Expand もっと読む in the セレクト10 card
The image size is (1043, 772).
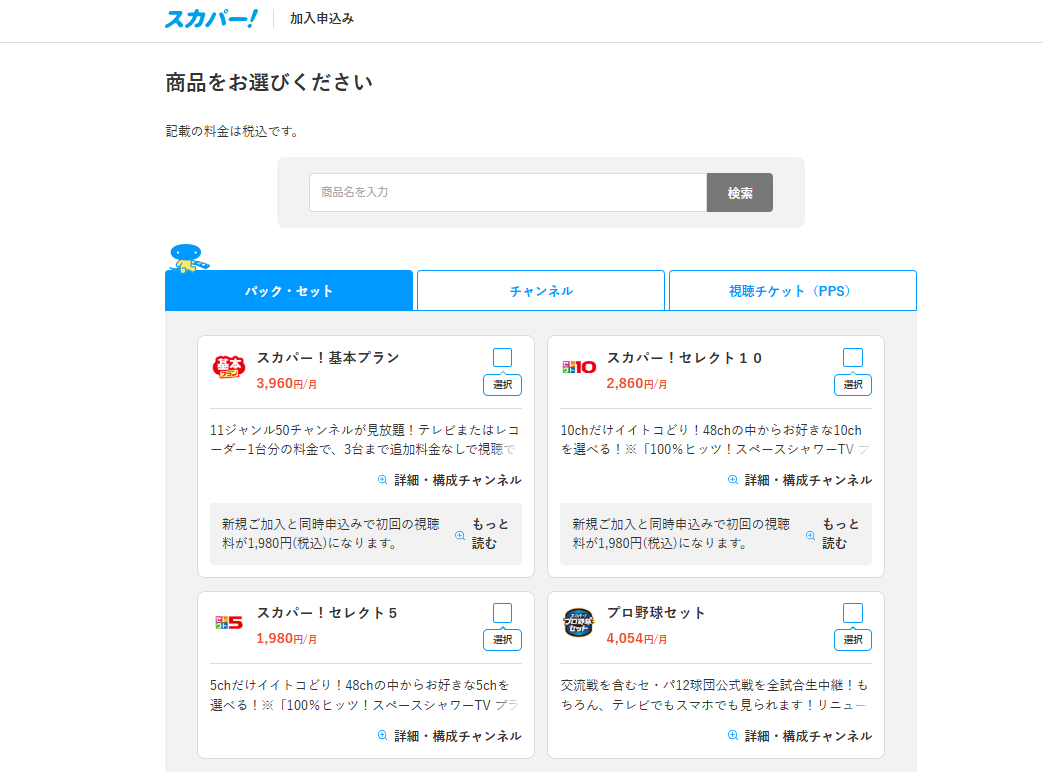point(841,534)
